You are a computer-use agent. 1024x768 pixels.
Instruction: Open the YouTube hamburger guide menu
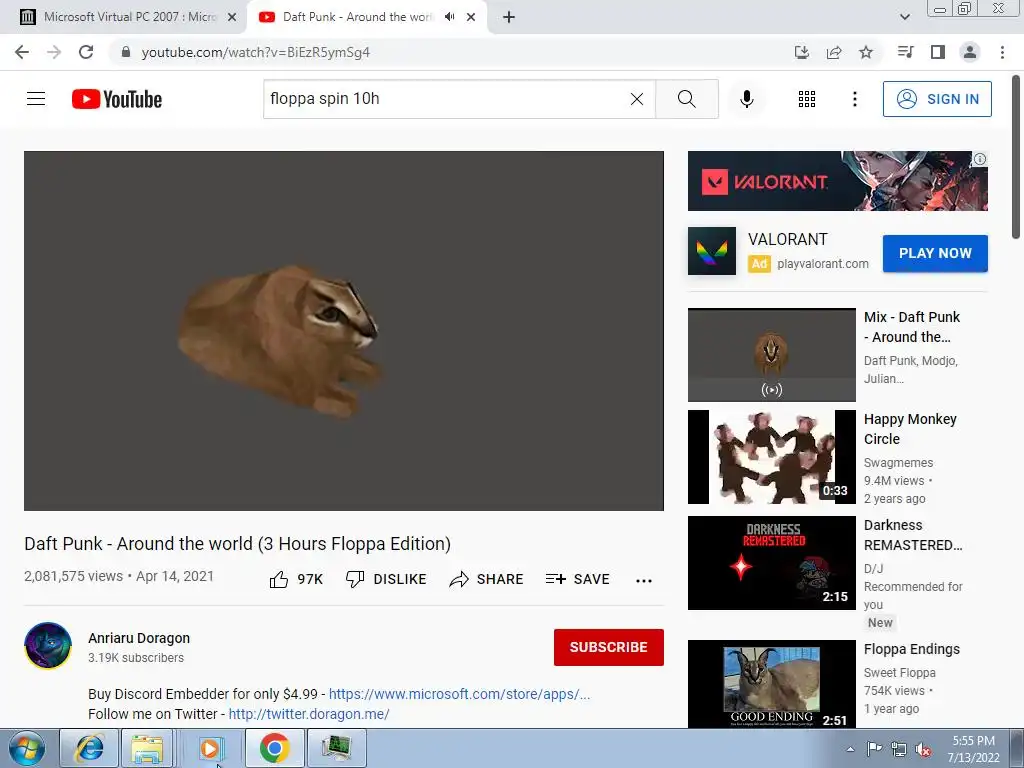pyautogui.click(x=36, y=99)
